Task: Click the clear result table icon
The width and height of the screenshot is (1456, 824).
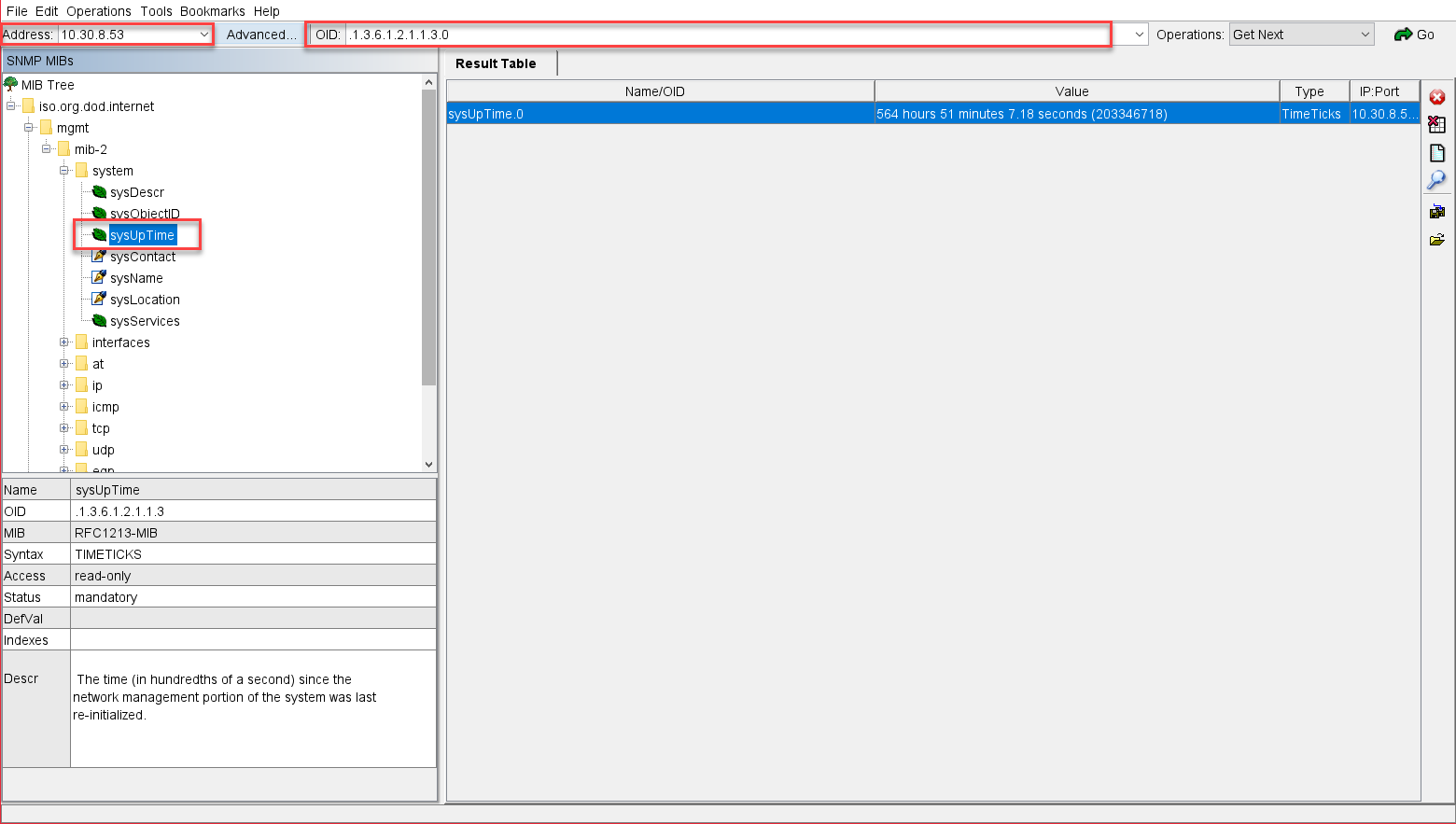Action: (x=1437, y=124)
